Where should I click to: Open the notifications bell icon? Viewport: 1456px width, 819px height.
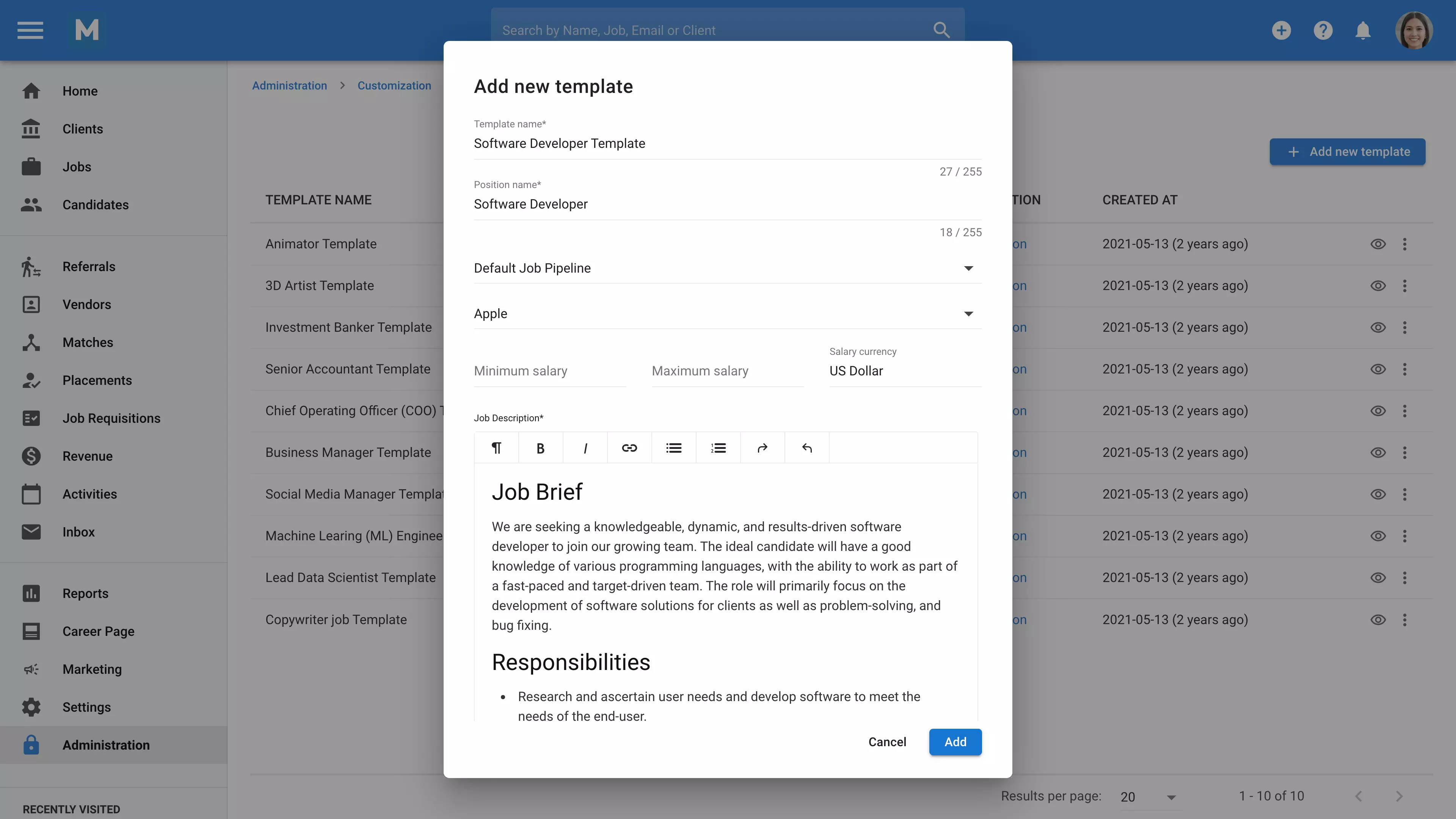pyautogui.click(x=1363, y=30)
